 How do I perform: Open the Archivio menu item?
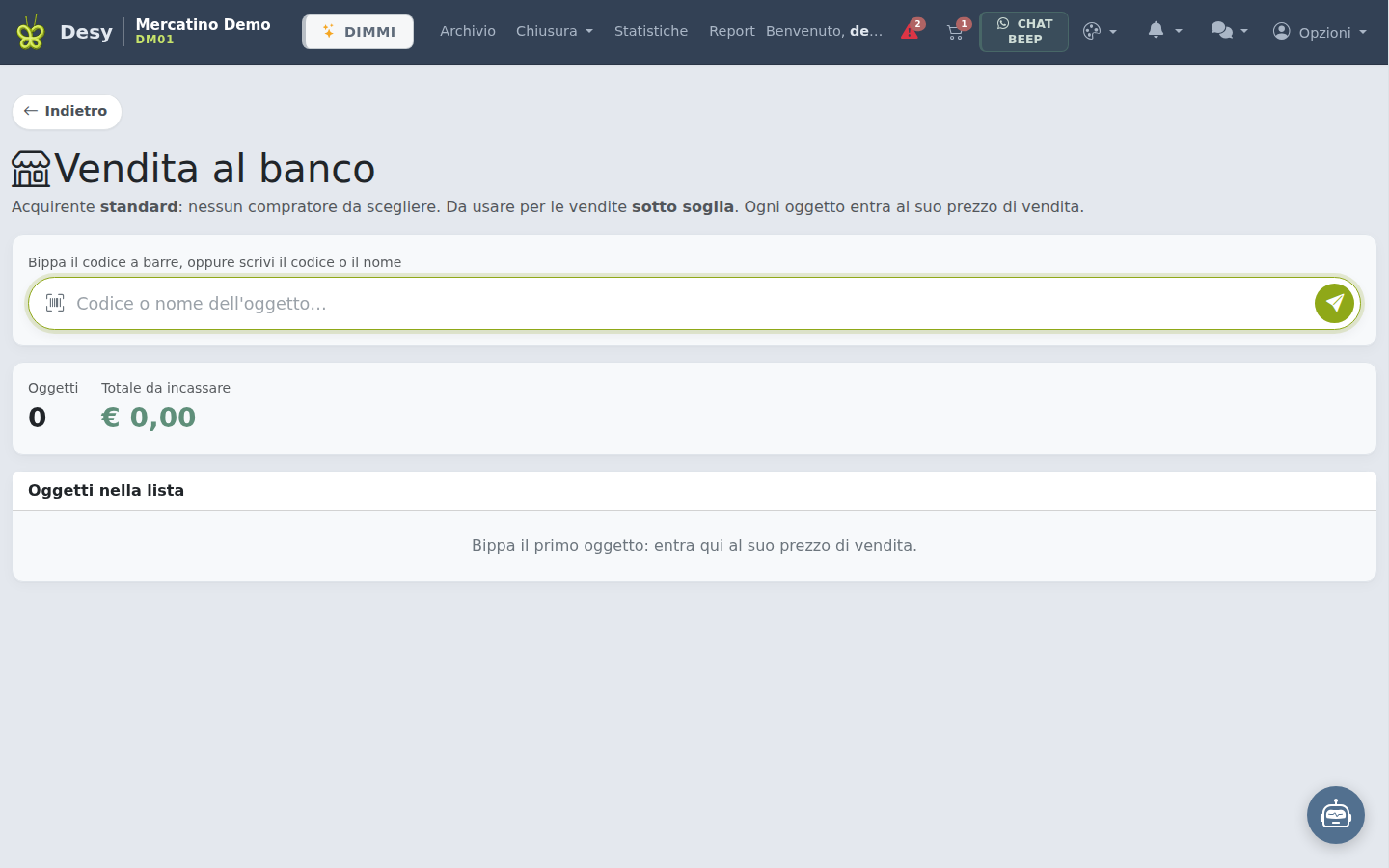coord(468,31)
